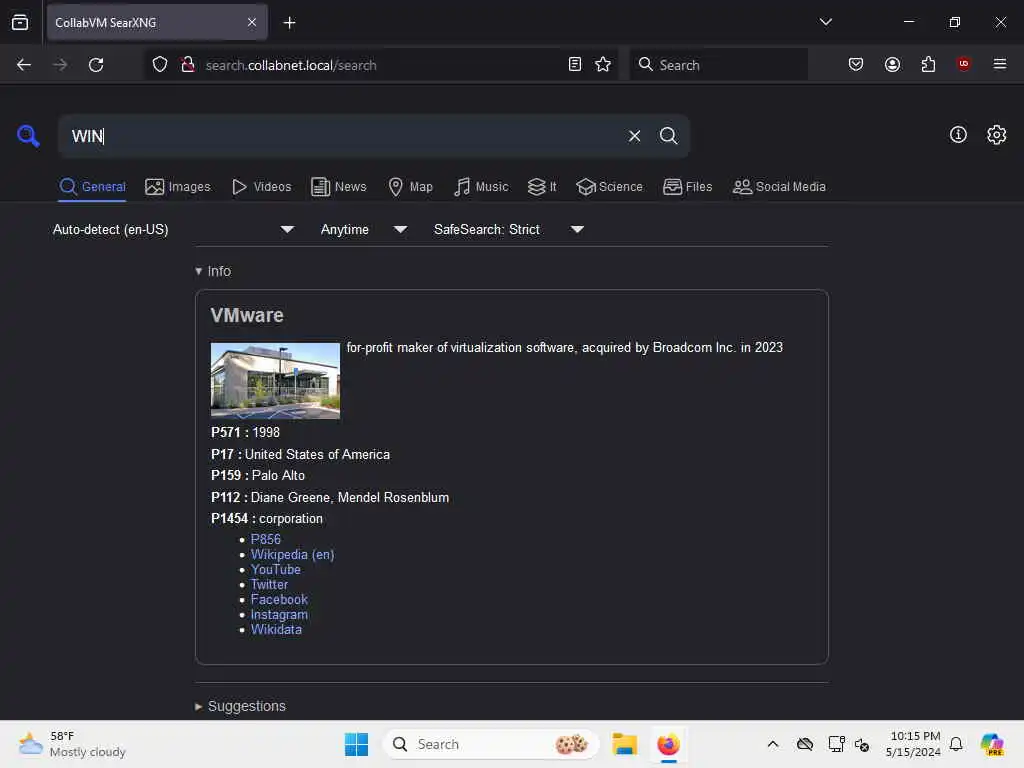Open Firefox application menu
This screenshot has height=768, width=1024.
(999, 64)
